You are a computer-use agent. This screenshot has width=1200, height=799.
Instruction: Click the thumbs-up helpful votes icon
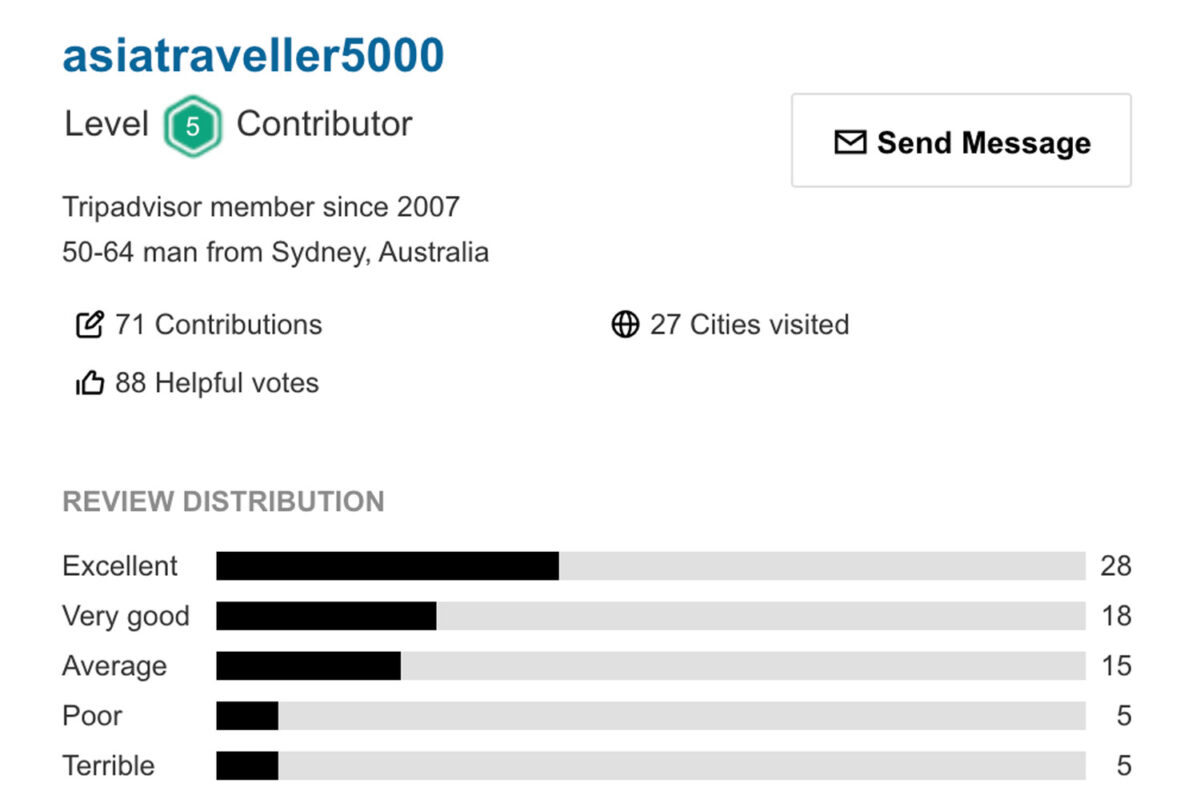click(90, 383)
